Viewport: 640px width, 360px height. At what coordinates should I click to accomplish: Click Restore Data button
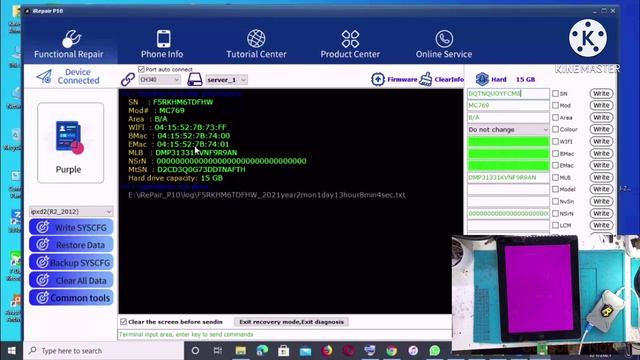tap(71, 245)
